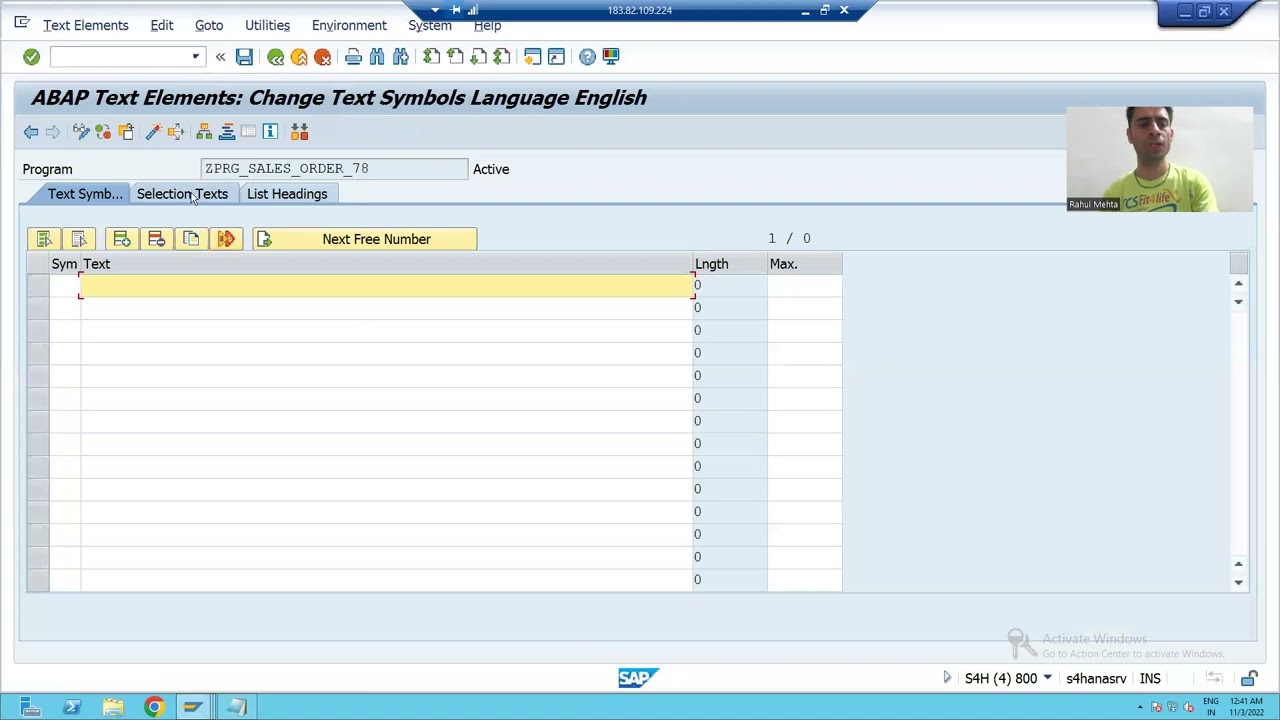Click the Print icon
Screen dimensions: 1280x720
pos(353,57)
